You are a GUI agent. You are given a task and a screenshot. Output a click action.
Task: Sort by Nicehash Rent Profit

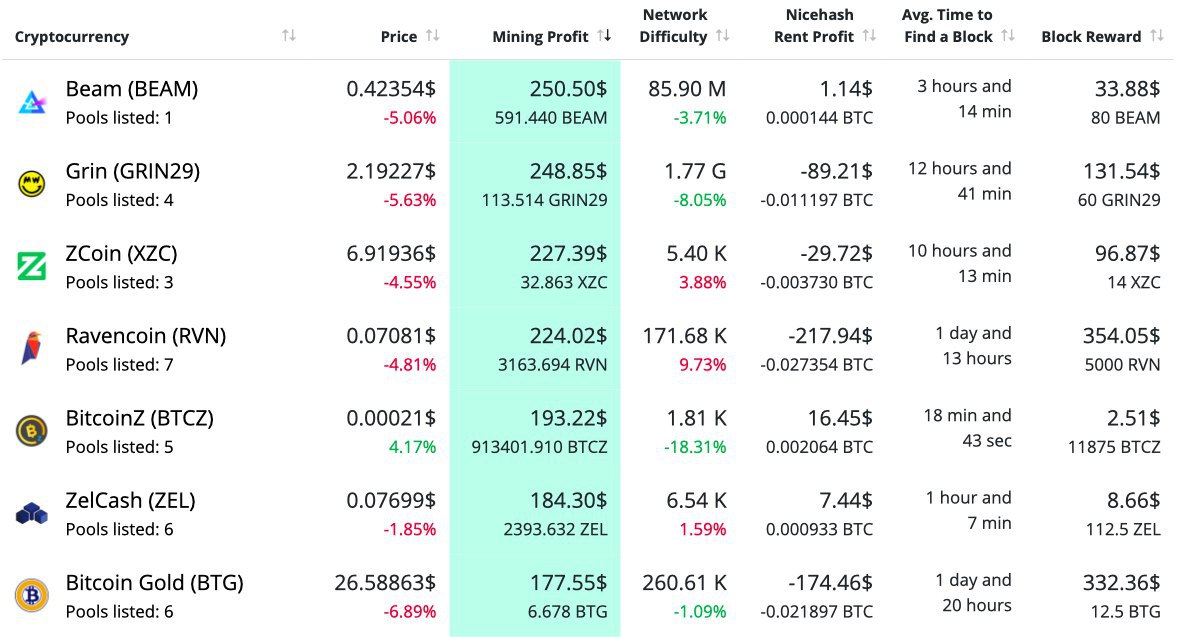[x=869, y=36]
